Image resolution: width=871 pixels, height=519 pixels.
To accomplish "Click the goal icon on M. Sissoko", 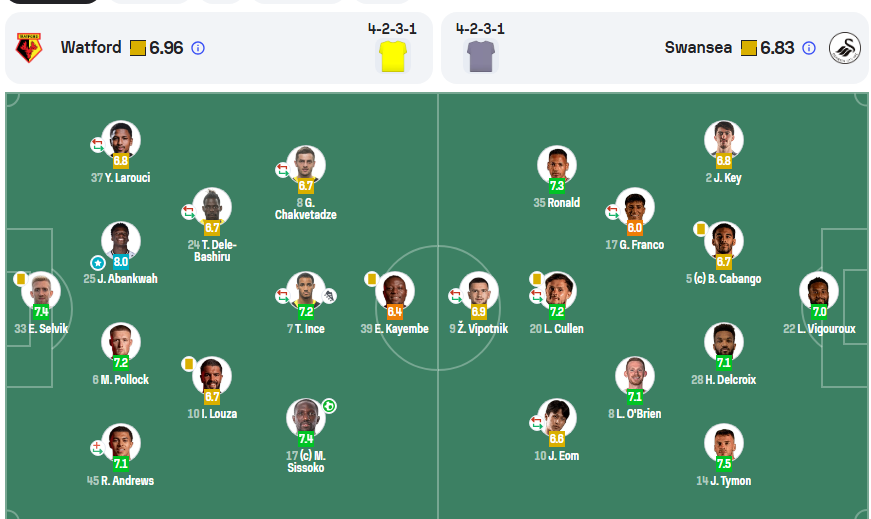I will (x=329, y=406).
